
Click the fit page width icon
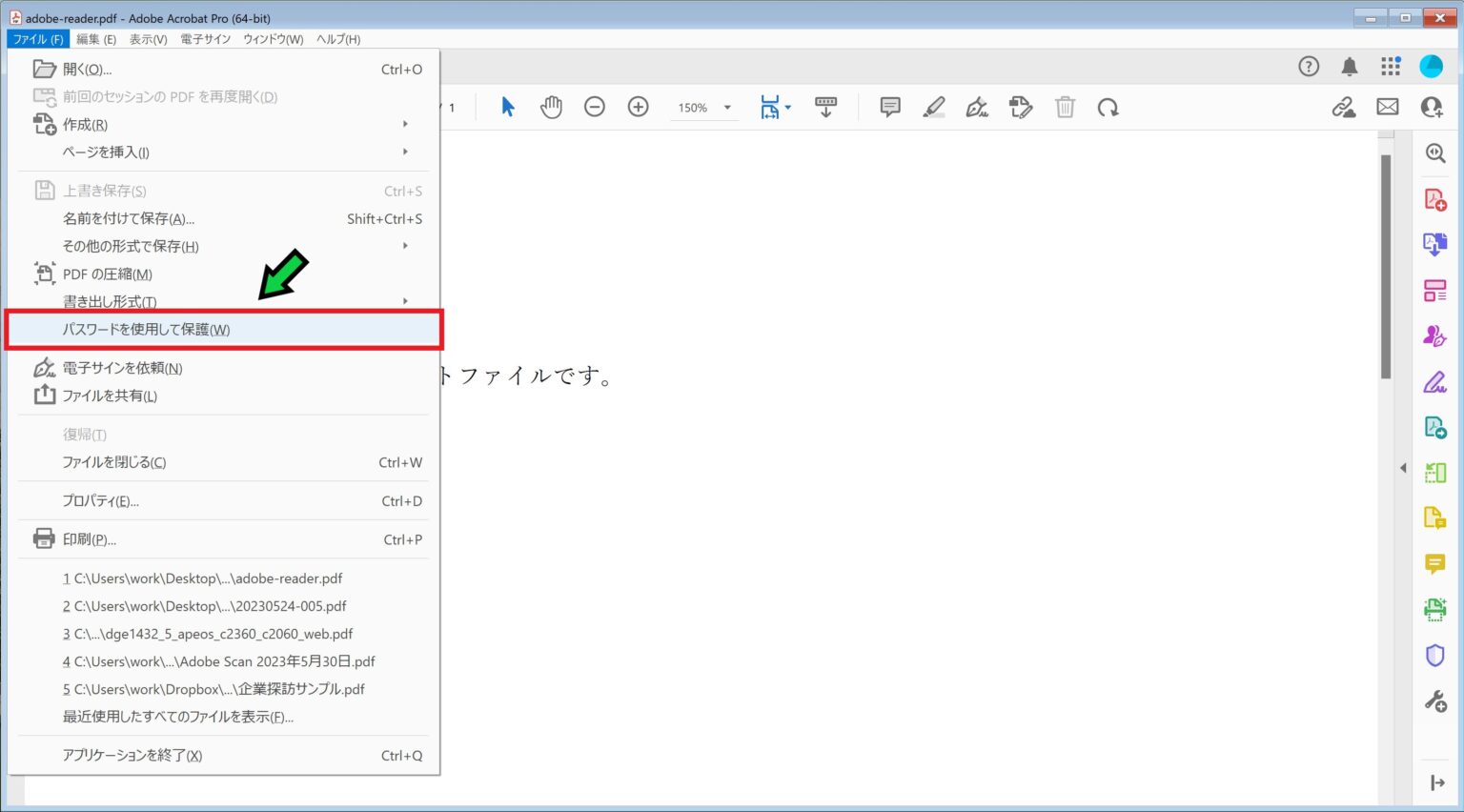coord(770,108)
